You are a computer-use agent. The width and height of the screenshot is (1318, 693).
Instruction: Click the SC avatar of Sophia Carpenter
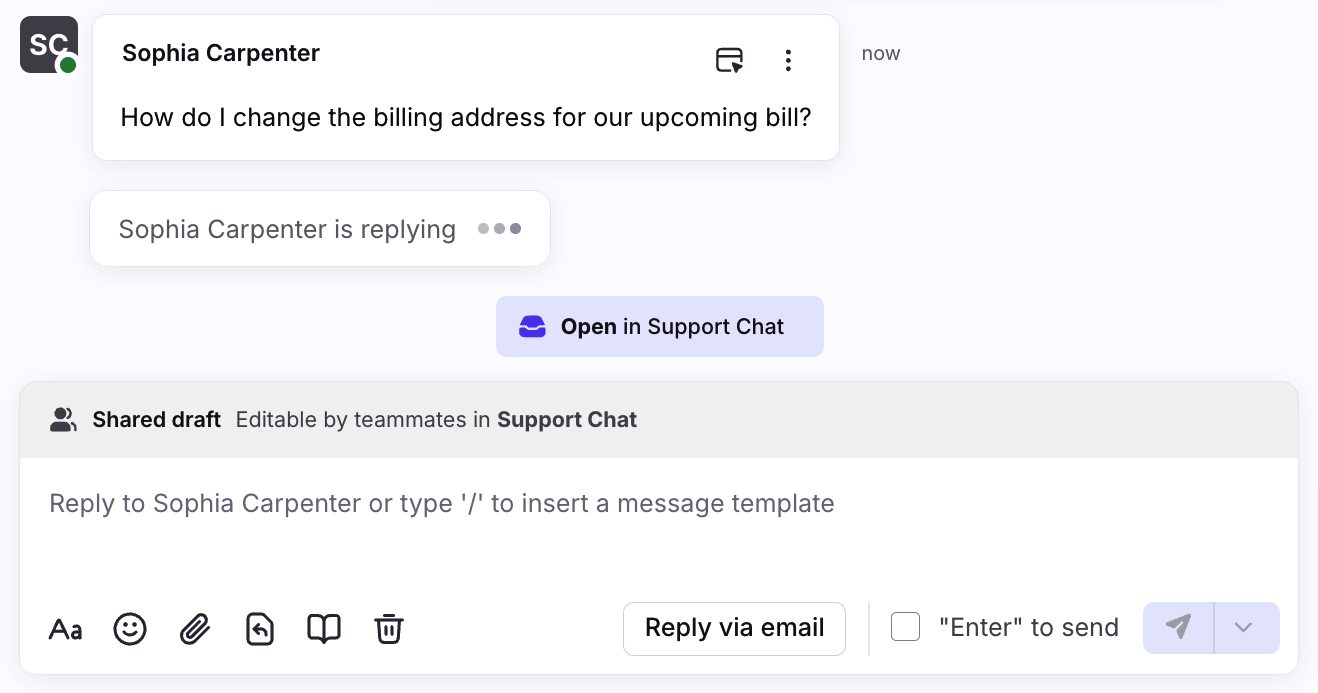click(x=48, y=44)
